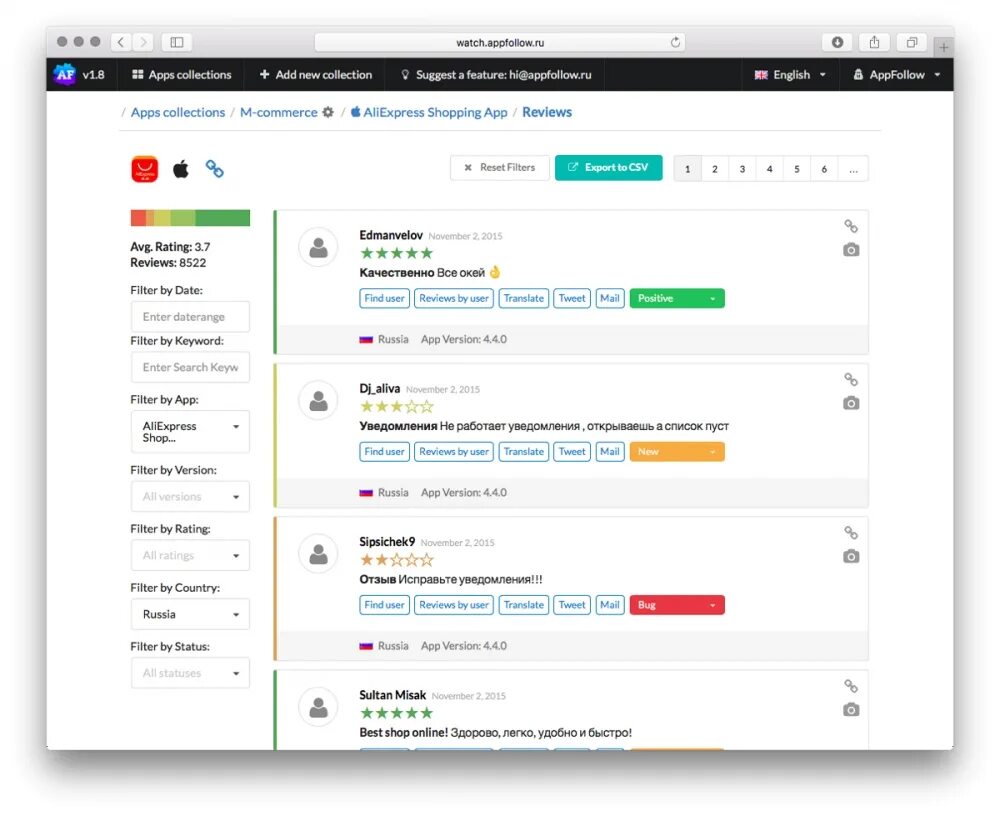Viewport: 1000px width, 816px height.
Task: Click five-star rating on Edmanvelov review
Action: coord(396,253)
